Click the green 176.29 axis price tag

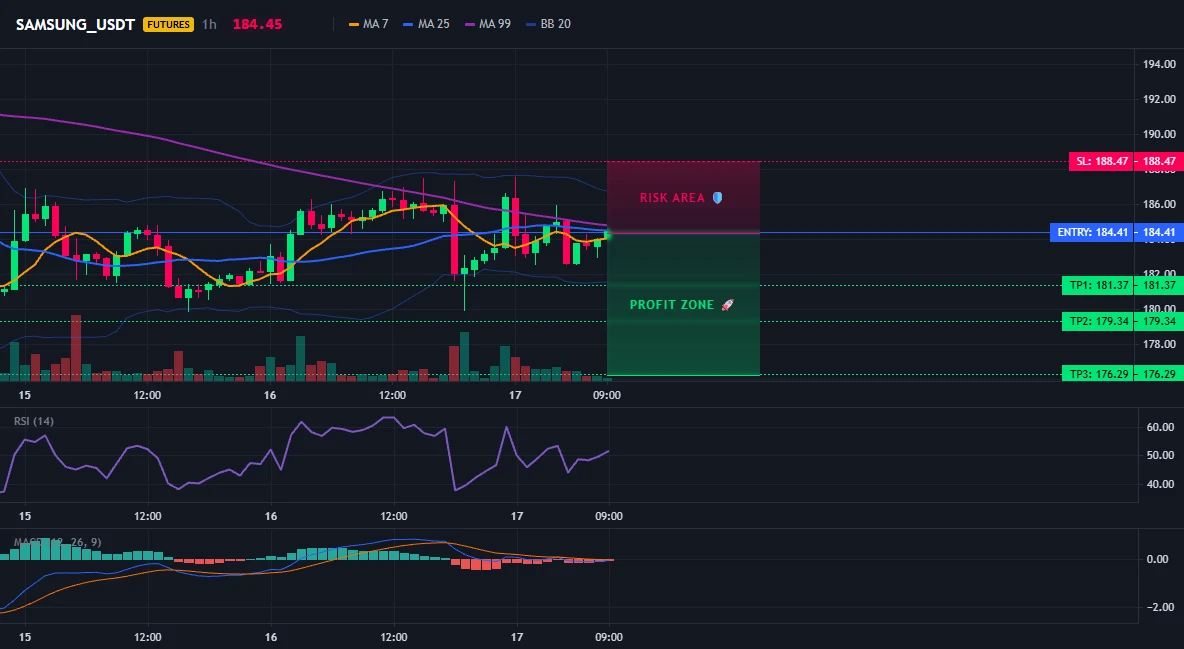coord(1158,374)
